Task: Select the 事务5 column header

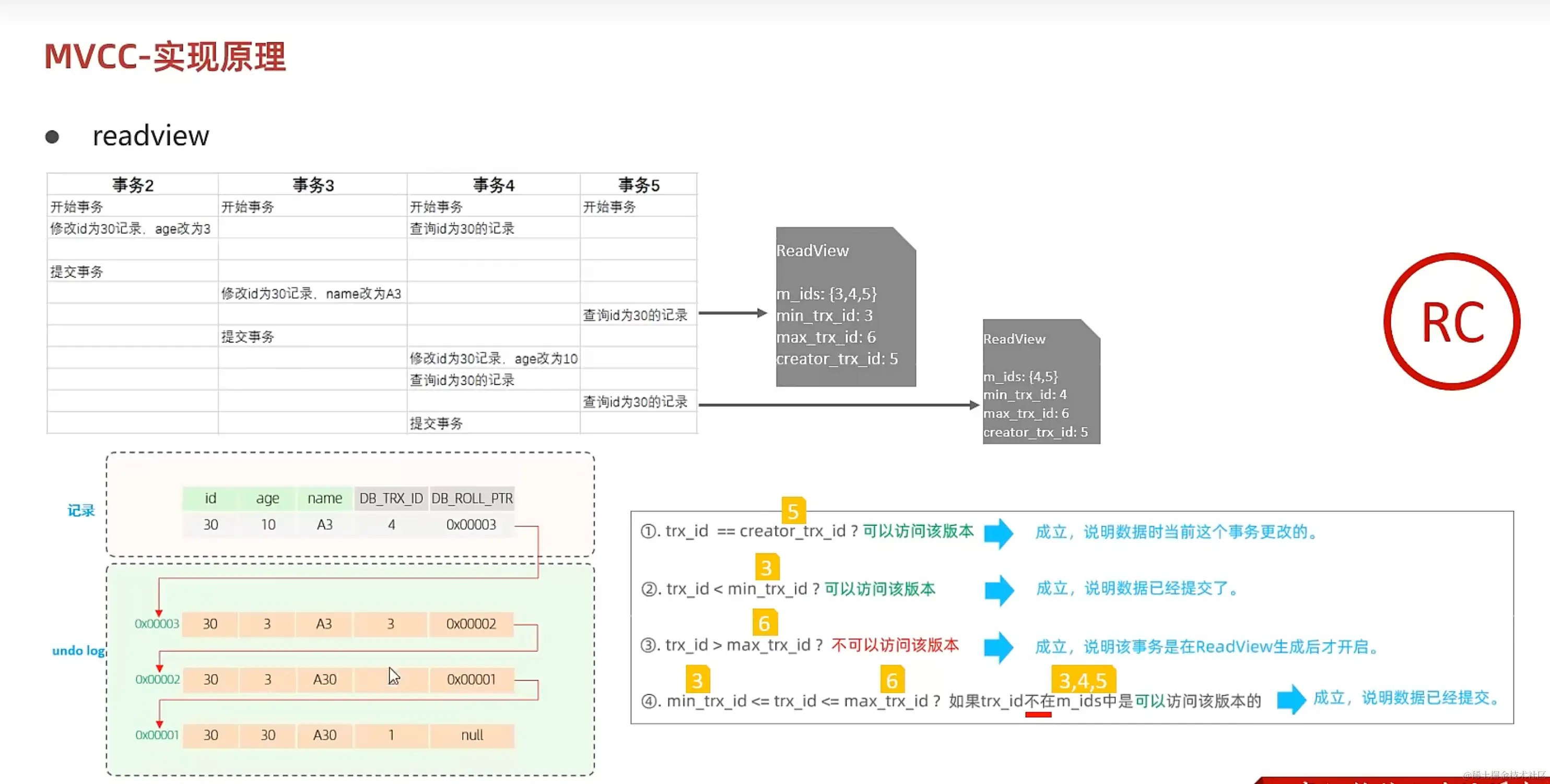Action: coord(638,185)
